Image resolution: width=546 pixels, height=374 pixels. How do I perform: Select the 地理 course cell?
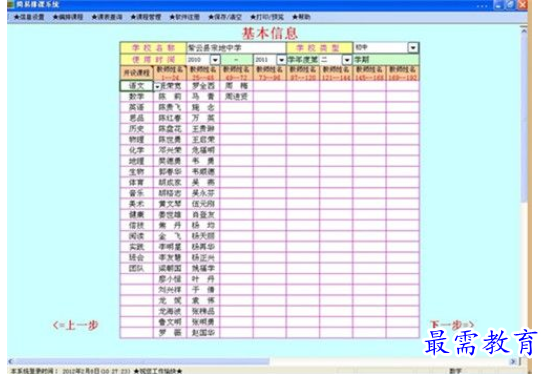tap(136, 161)
